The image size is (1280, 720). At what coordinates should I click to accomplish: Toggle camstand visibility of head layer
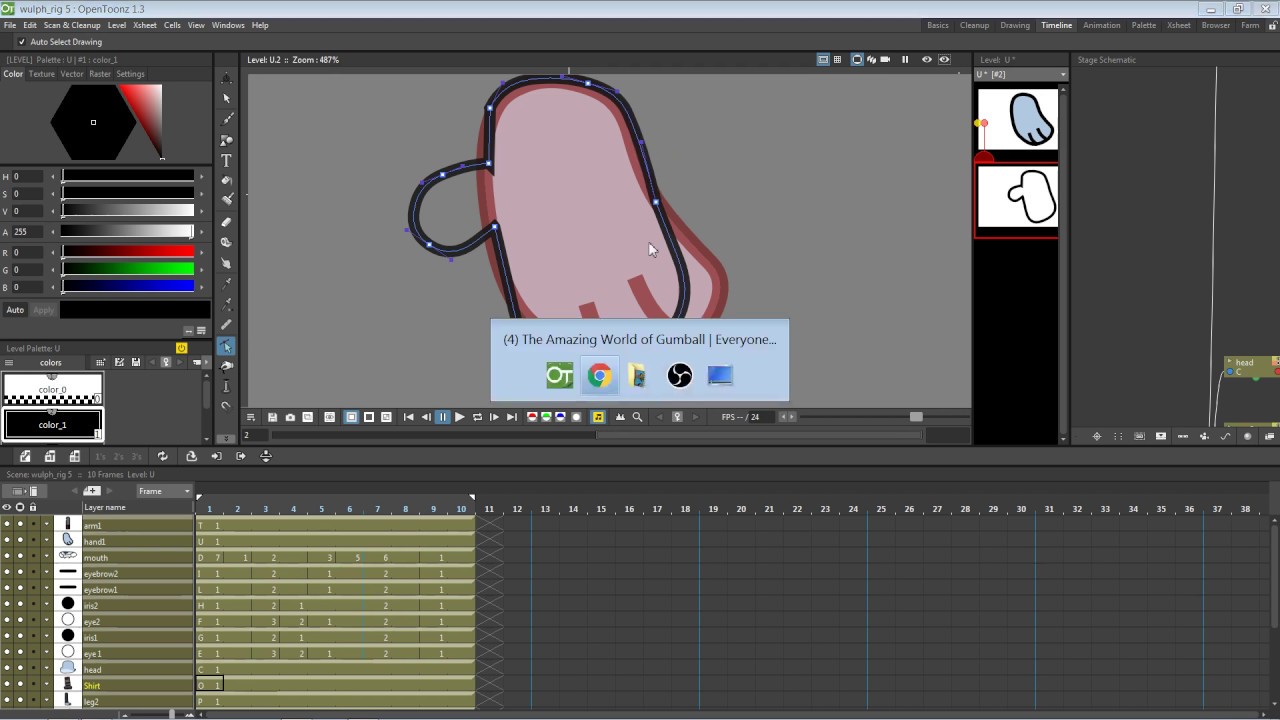19,670
